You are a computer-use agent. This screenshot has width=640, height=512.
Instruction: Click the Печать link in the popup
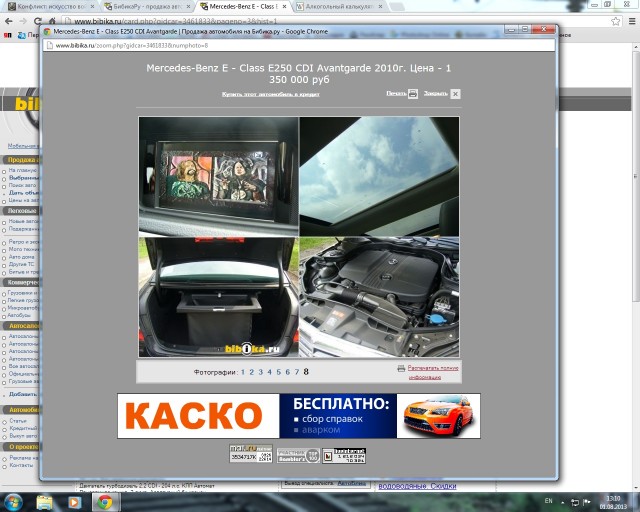(x=396, y=93)
